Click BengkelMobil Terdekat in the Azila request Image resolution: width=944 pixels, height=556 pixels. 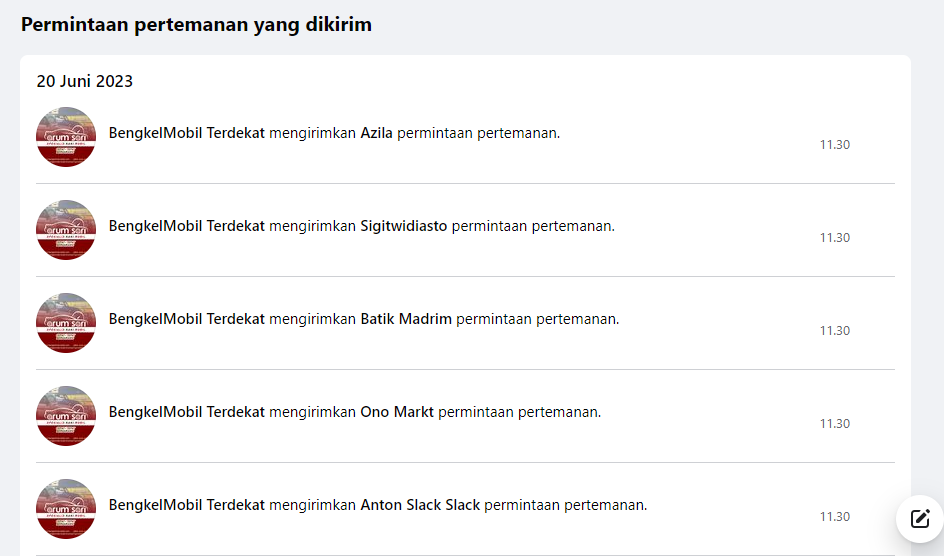pos(187,133)
